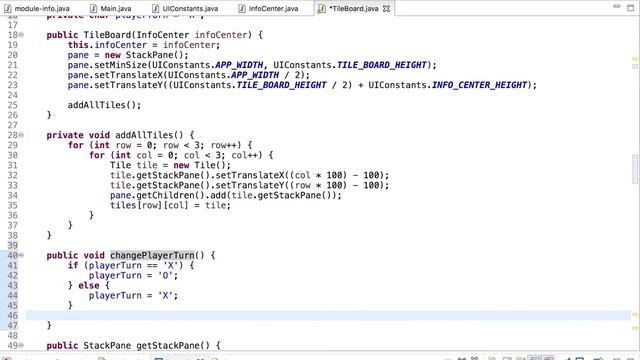
Task: Click APP_WIDTH constant on line 21
Action: coord(239,65)
